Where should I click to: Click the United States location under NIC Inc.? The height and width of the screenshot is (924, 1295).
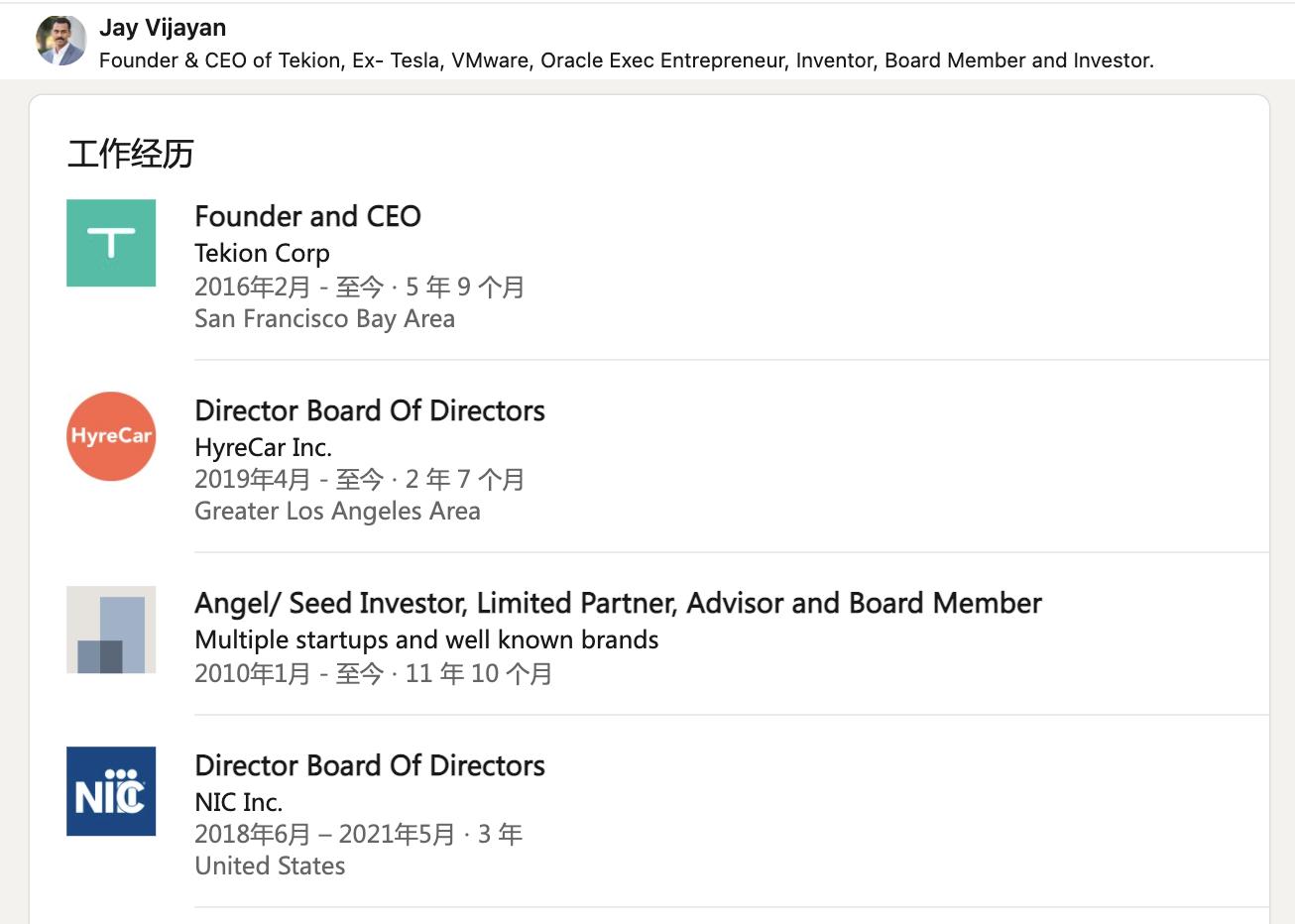coord(270,866)
